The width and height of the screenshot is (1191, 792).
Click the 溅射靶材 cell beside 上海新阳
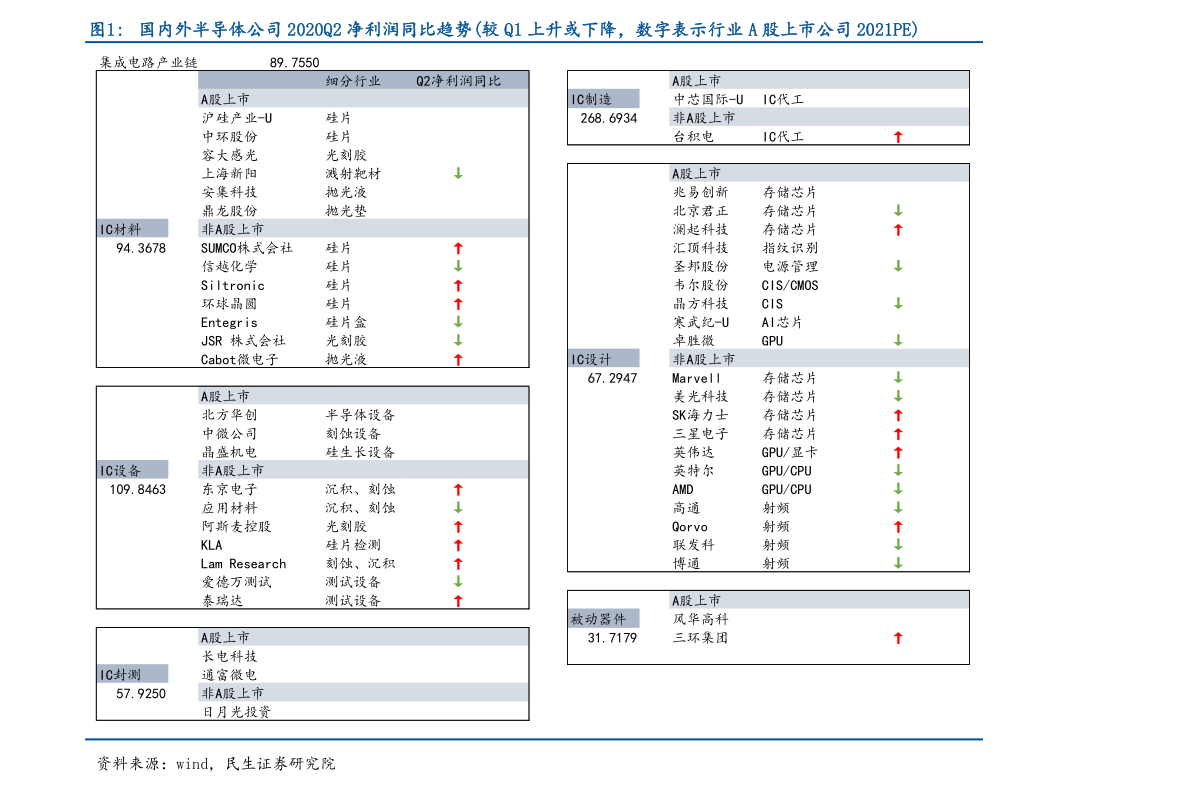353,173
